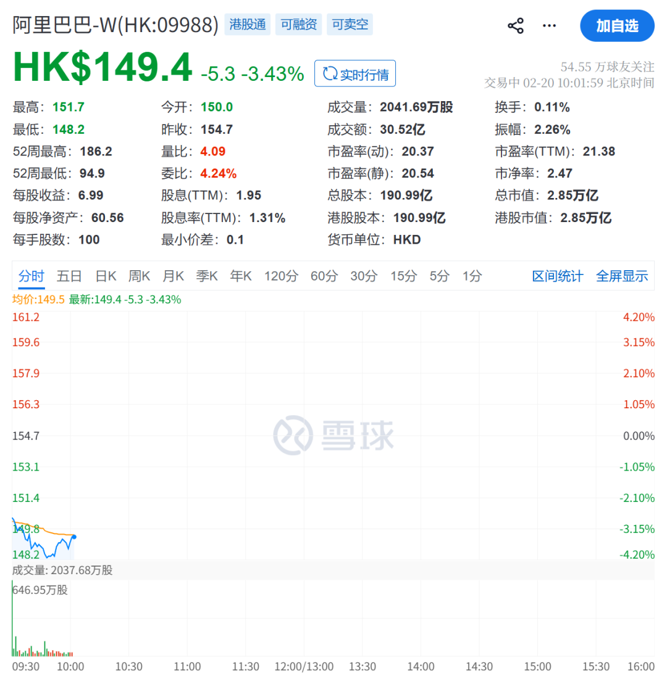Click the share icon near the title

(516, 26)
